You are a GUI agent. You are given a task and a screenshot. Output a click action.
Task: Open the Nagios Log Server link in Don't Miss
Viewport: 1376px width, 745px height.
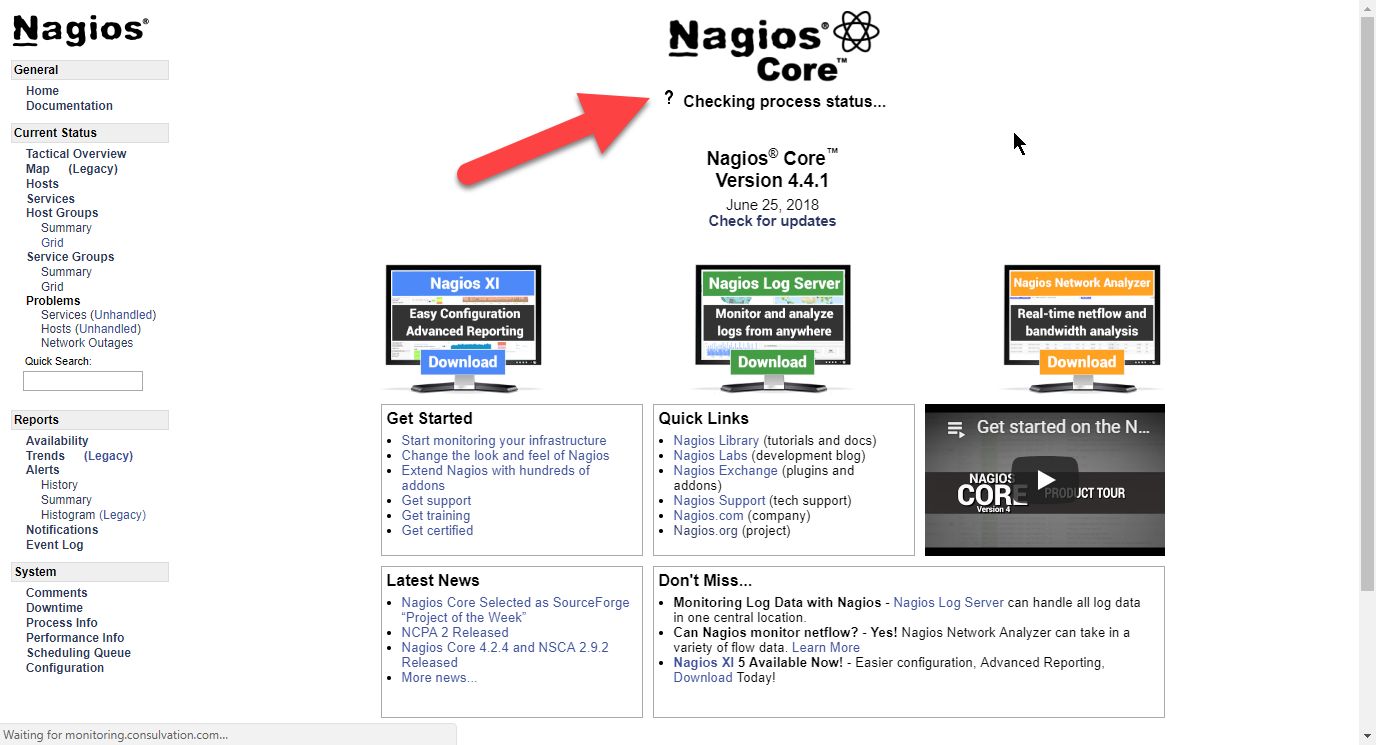click(948, 603)
